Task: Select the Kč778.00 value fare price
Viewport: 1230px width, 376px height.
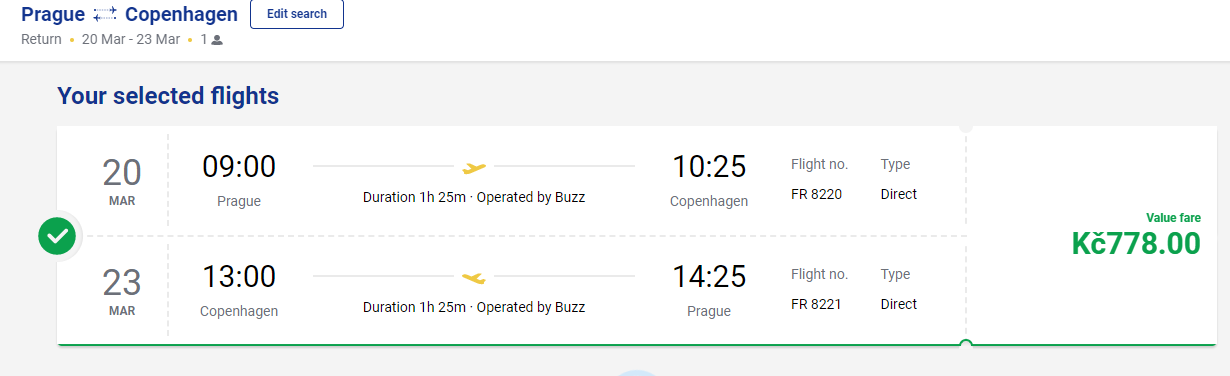Action: pyautogui.click(x=1136, y=243)
